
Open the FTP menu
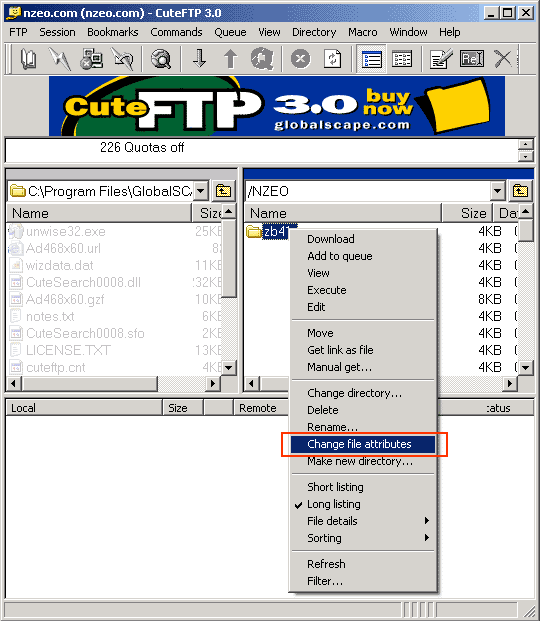coord(18,32)
